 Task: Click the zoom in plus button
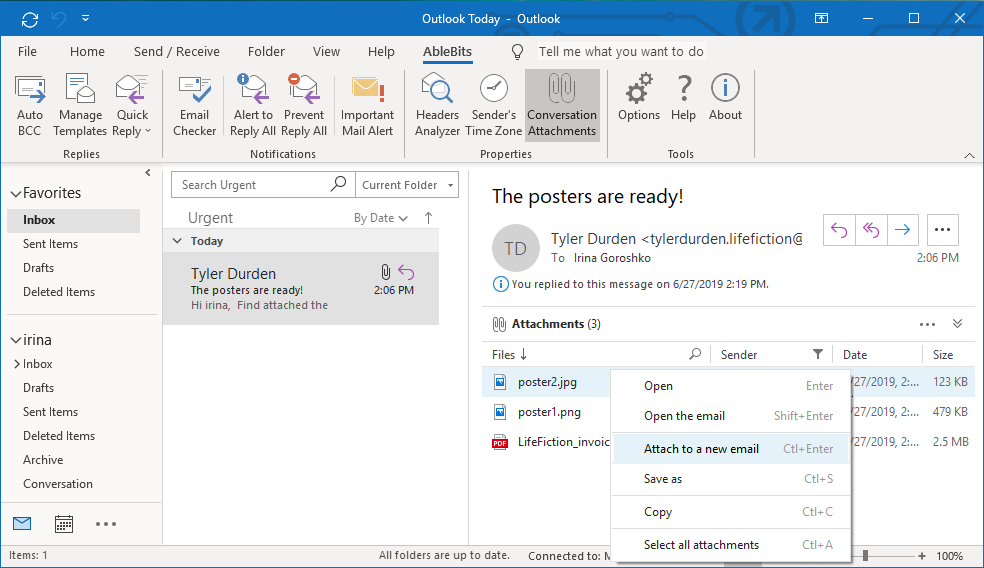click(x=921, y=555)
